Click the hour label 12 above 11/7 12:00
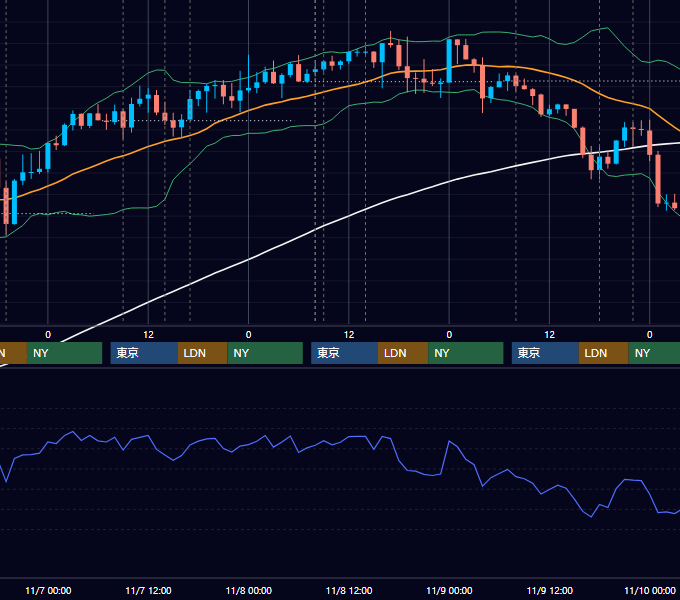 pos(148,335)
